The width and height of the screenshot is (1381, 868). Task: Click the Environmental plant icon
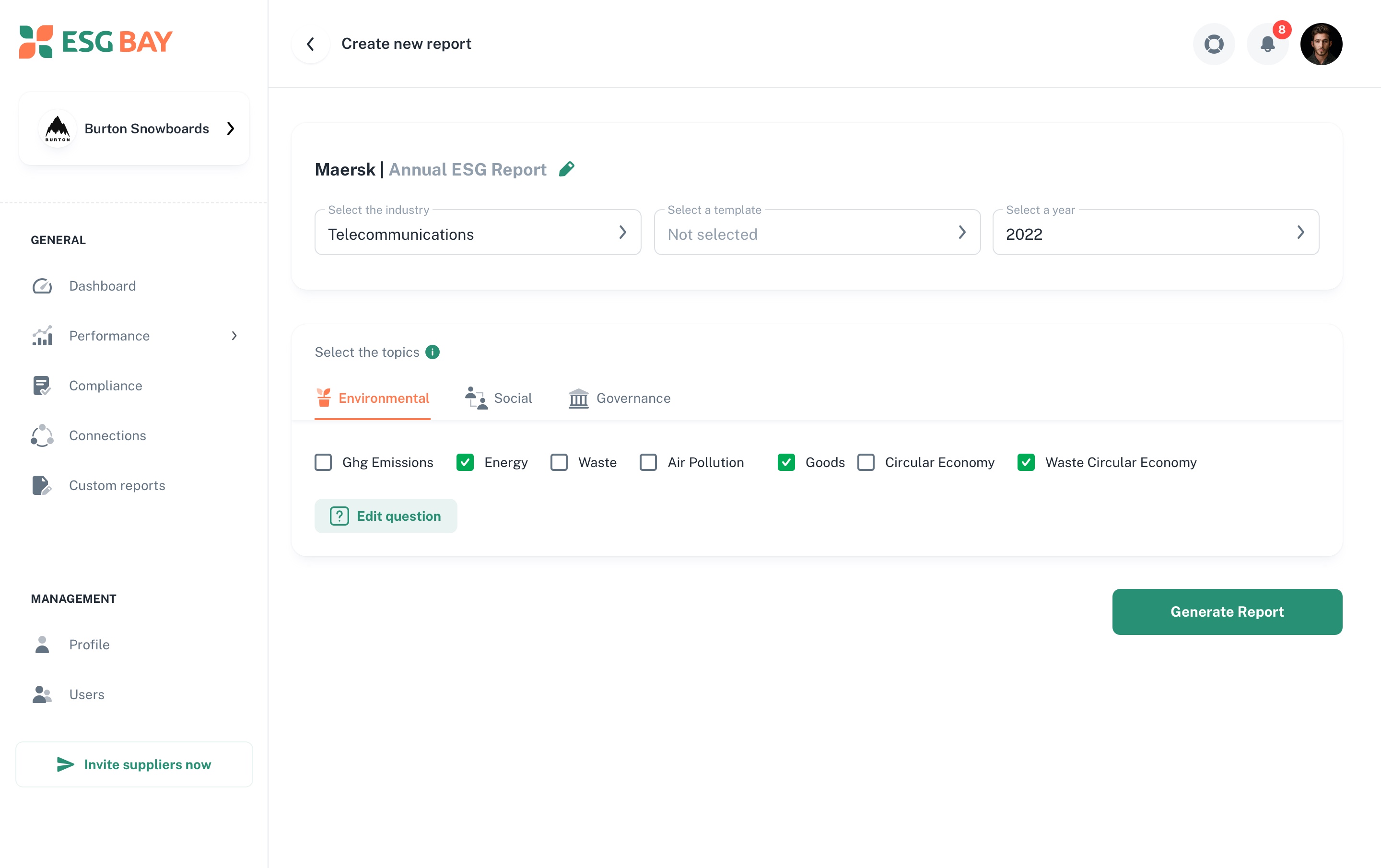coord(324,397)
